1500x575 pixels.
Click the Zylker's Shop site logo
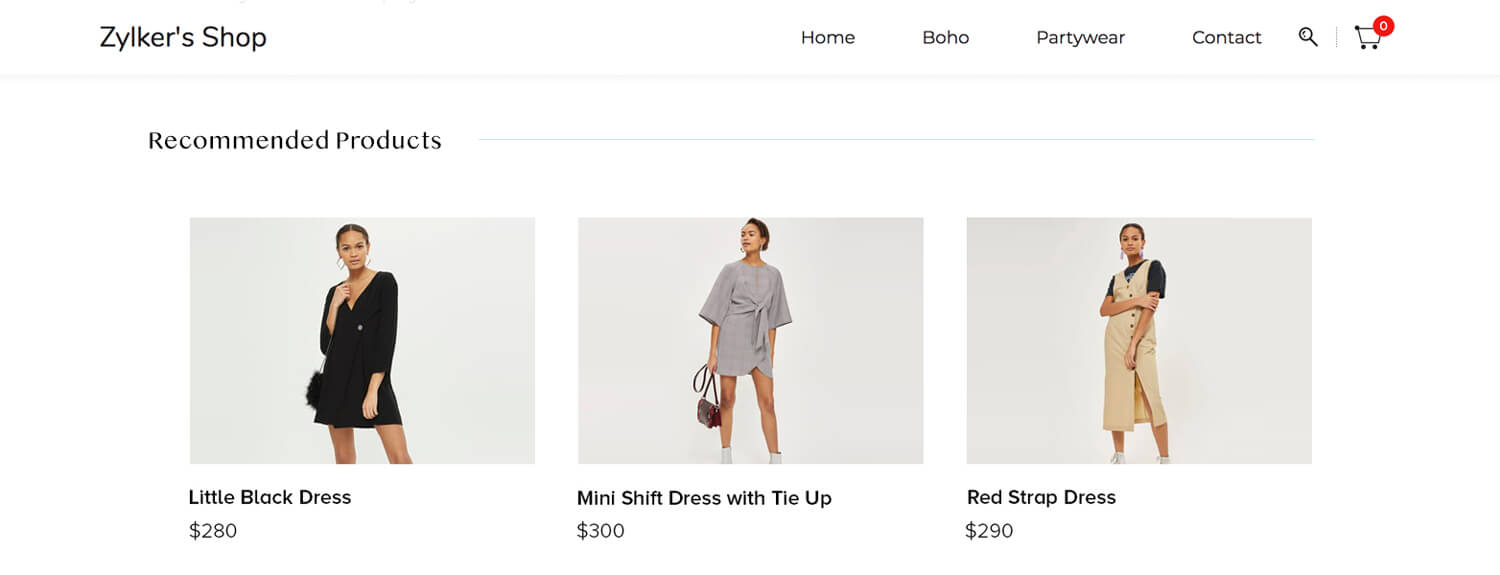(x=183, y=38)
